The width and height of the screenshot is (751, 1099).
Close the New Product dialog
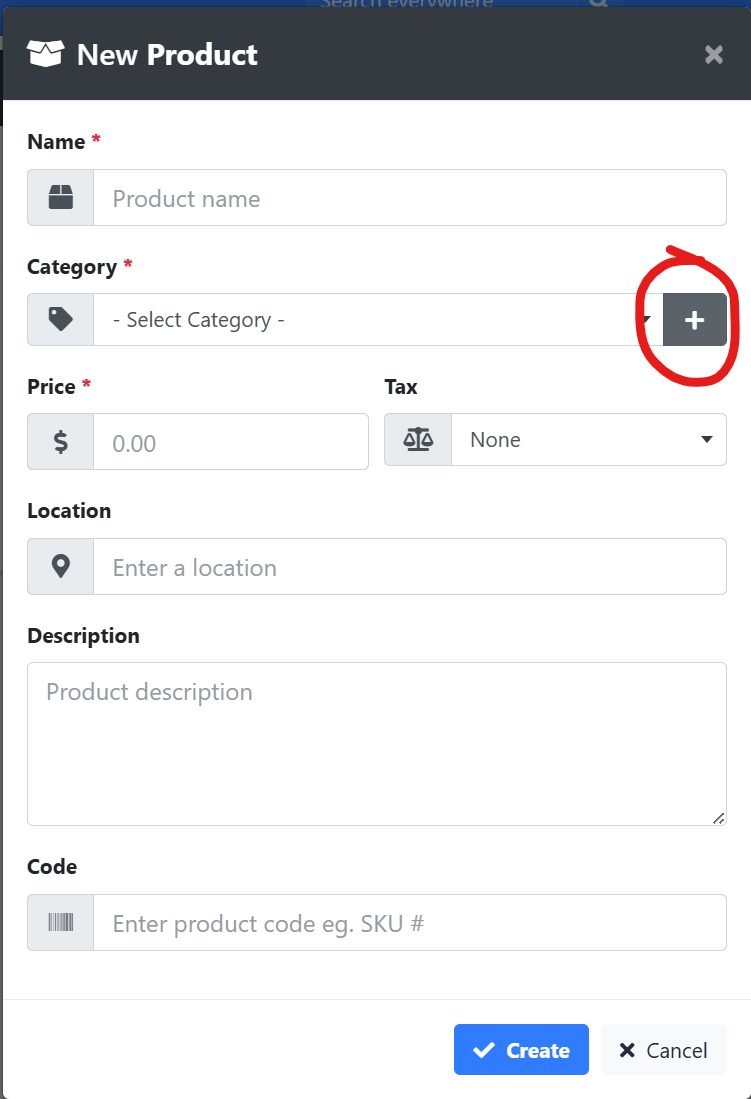click(714, 55)
